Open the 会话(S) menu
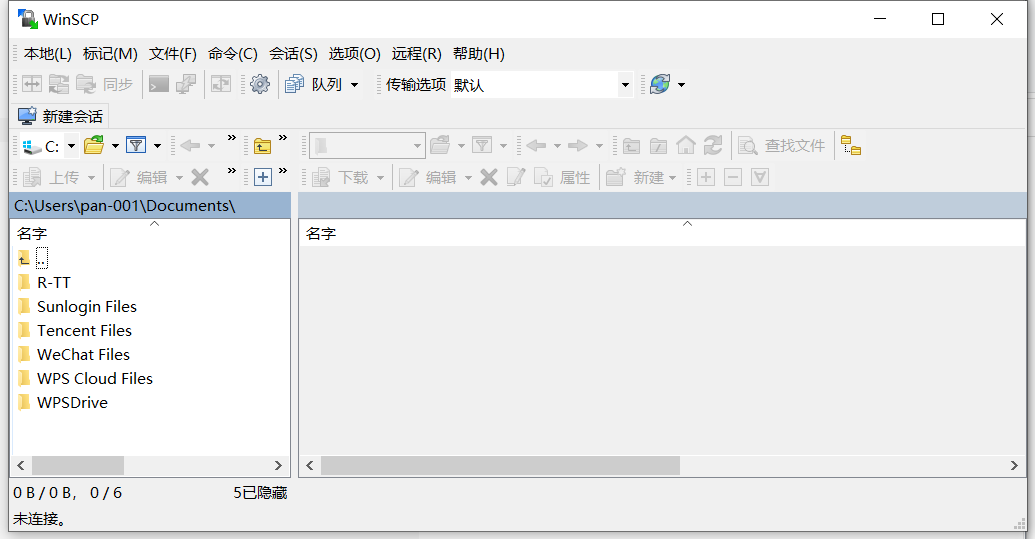 click(x=293, y=53)
